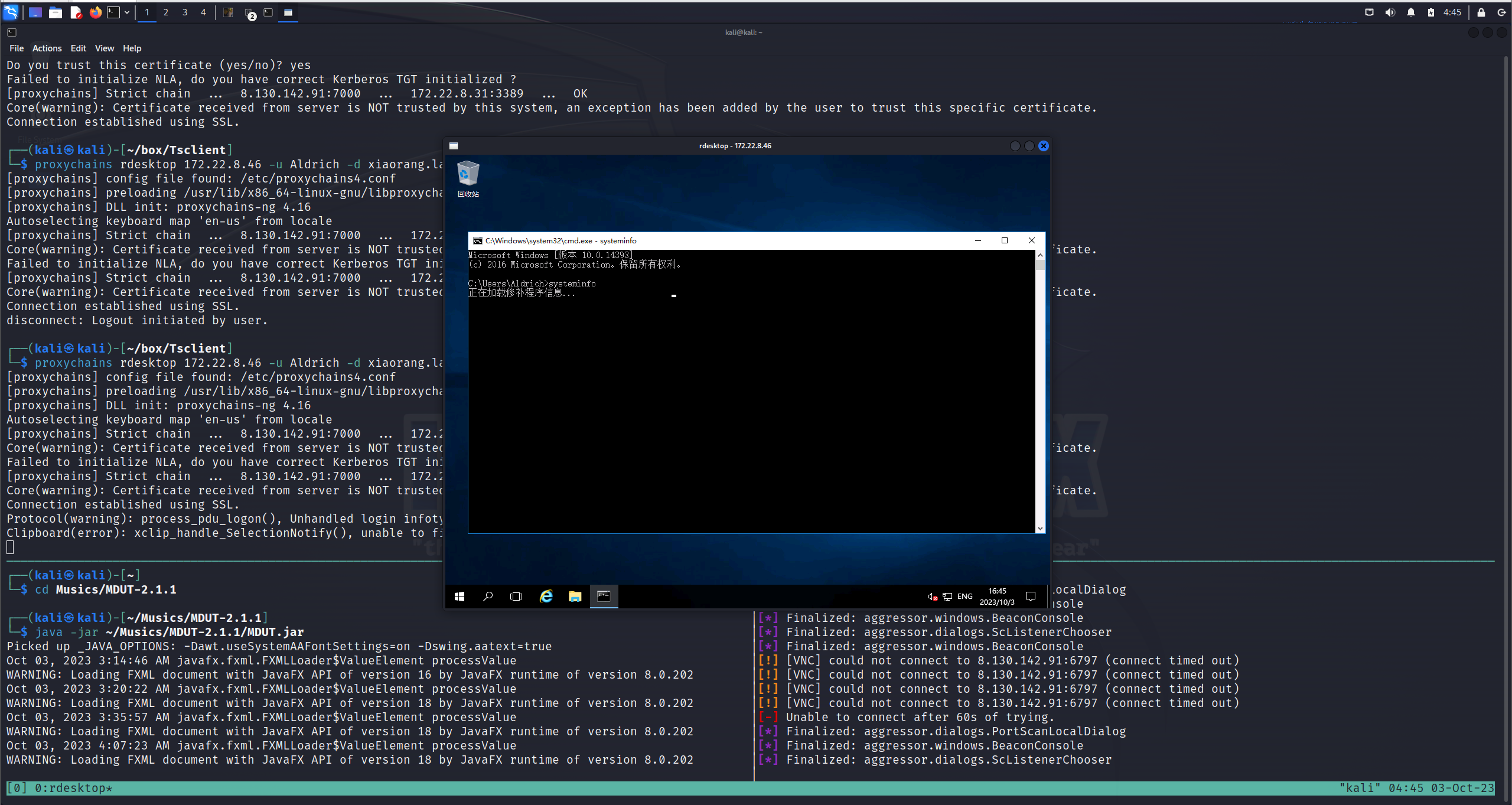Viewport: 1512px width, 805px height.
Task: Toggle the Kali volume icon
Action: [x=1390, y=12]
